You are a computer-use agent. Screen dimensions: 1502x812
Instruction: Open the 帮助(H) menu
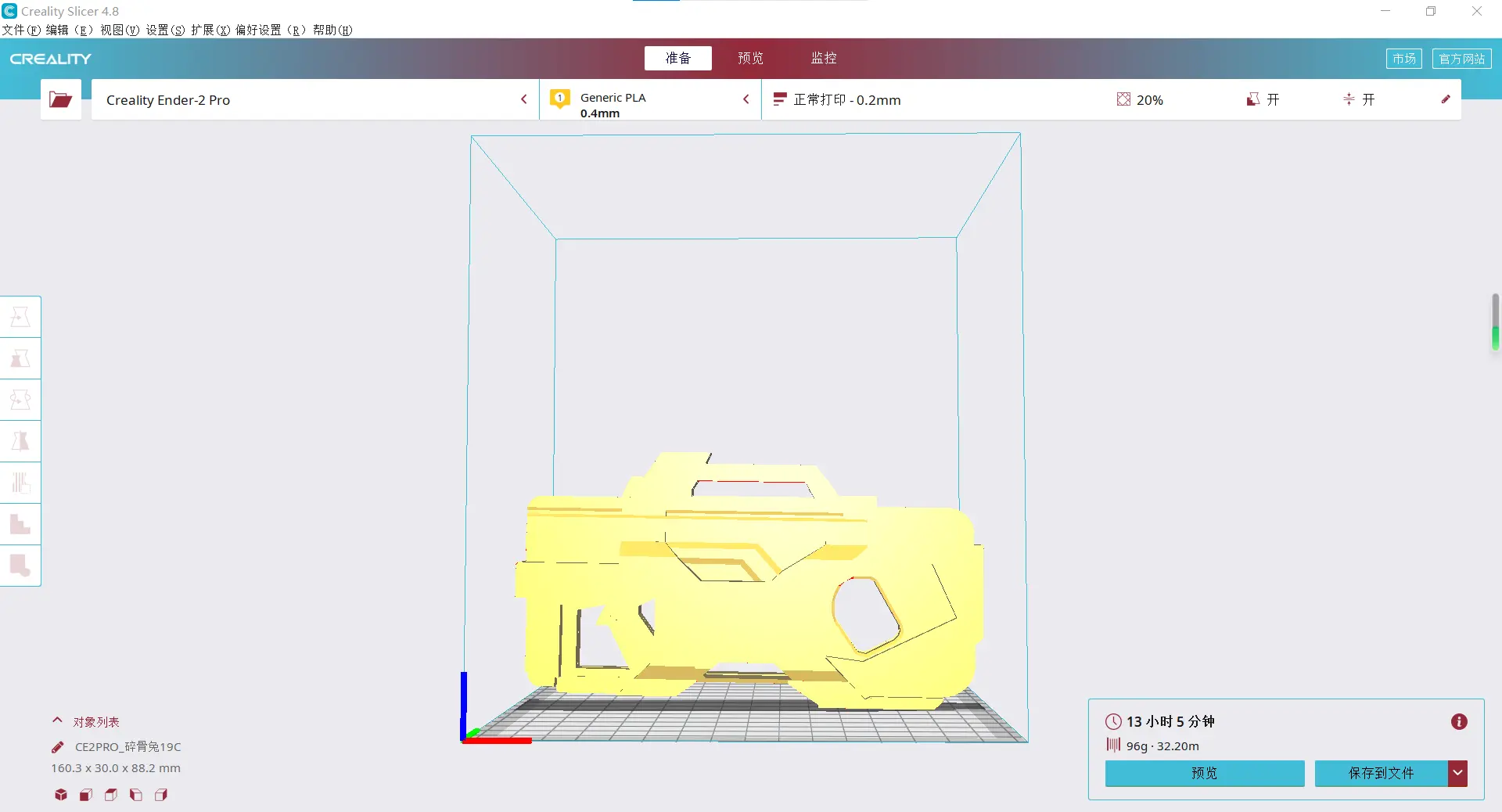pos(332,30)
